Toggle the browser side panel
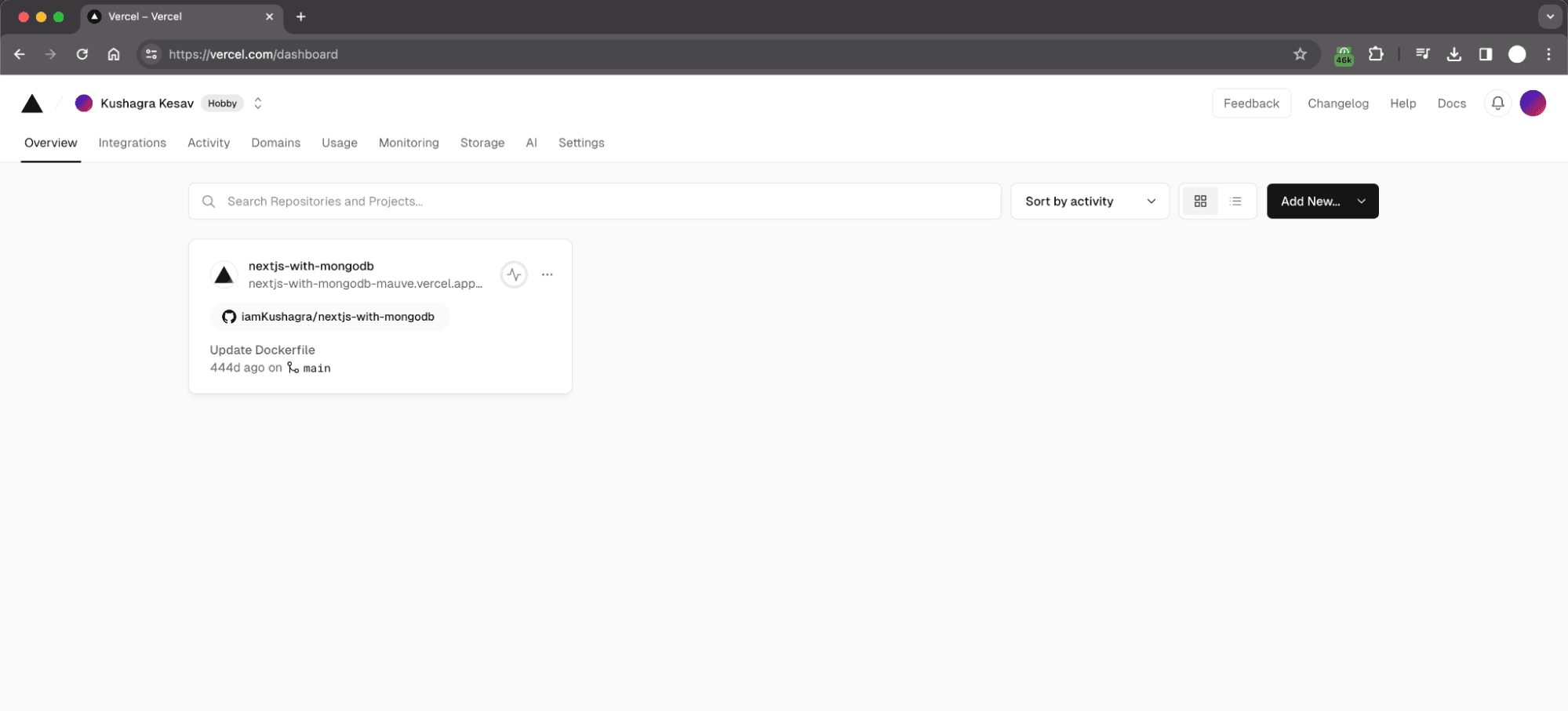Image resolution: width=1568 pixels, height=711 pixels. pyautogui.click(x=1485, y=54)
